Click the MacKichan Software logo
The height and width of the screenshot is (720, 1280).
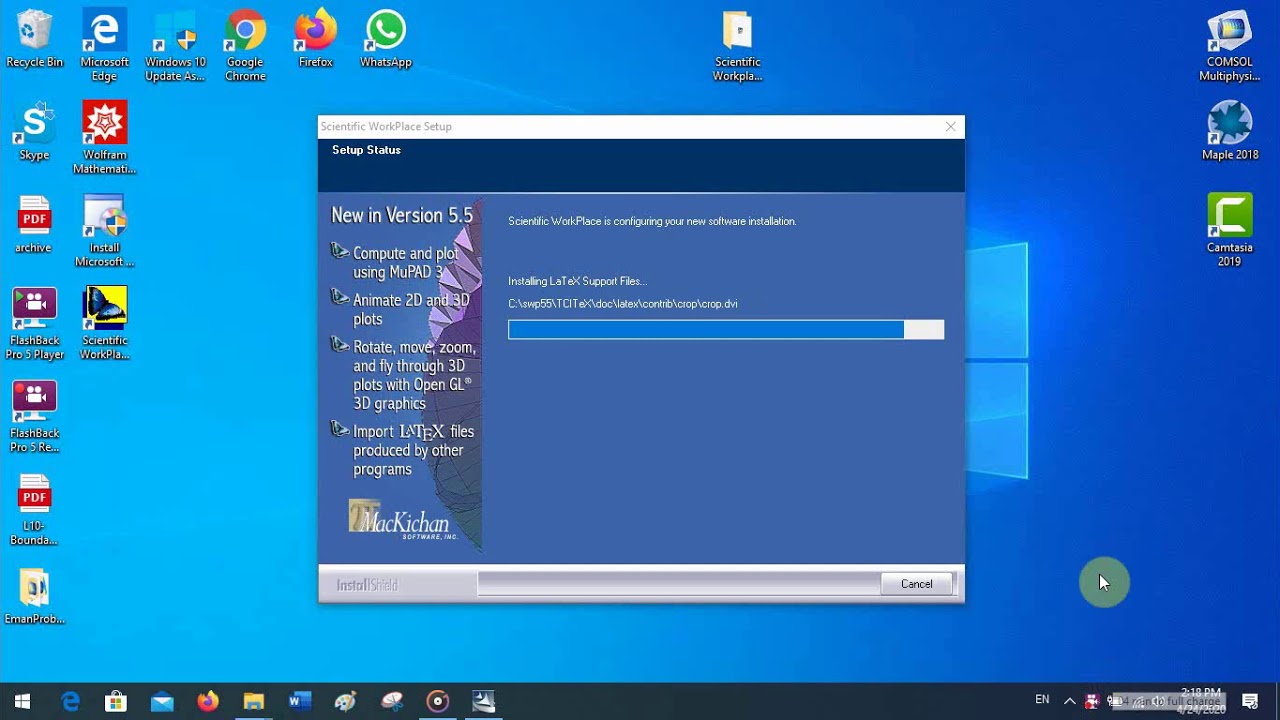tap(402, 519)
